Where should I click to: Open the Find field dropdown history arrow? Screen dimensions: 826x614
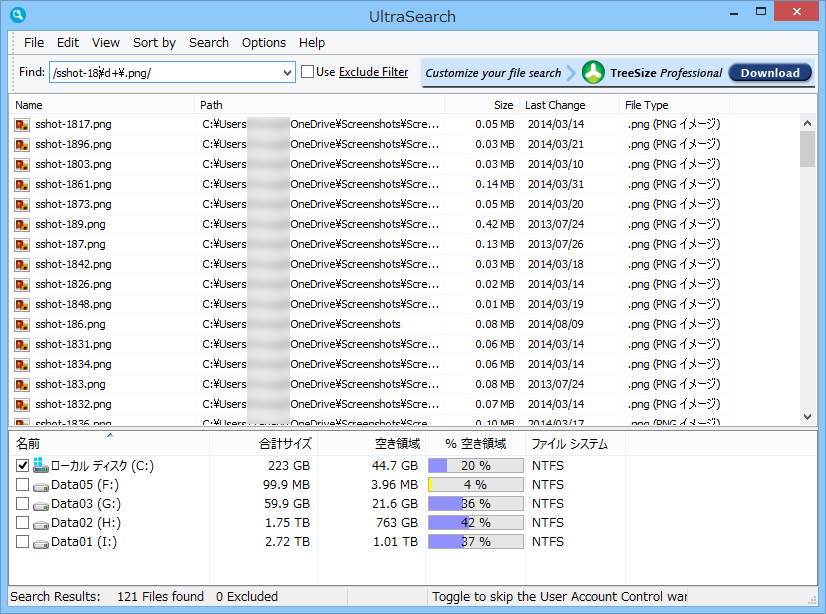[287, 73]
